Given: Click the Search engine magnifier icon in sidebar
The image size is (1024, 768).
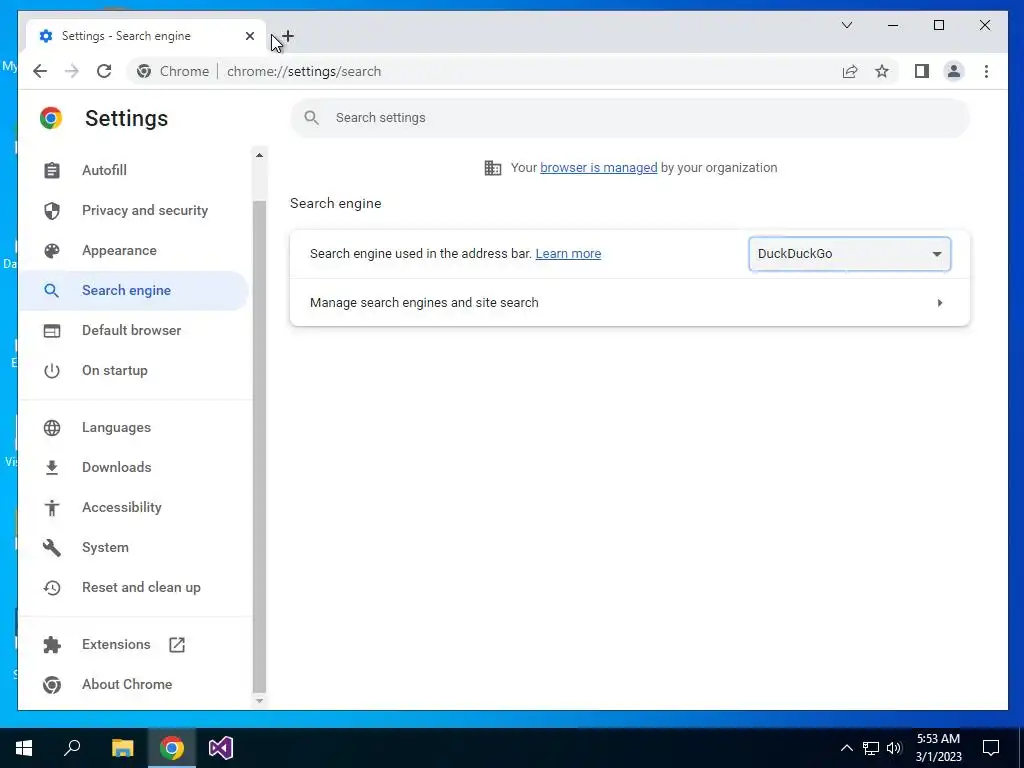Looking at the screenshot, I should pos(52,291).
